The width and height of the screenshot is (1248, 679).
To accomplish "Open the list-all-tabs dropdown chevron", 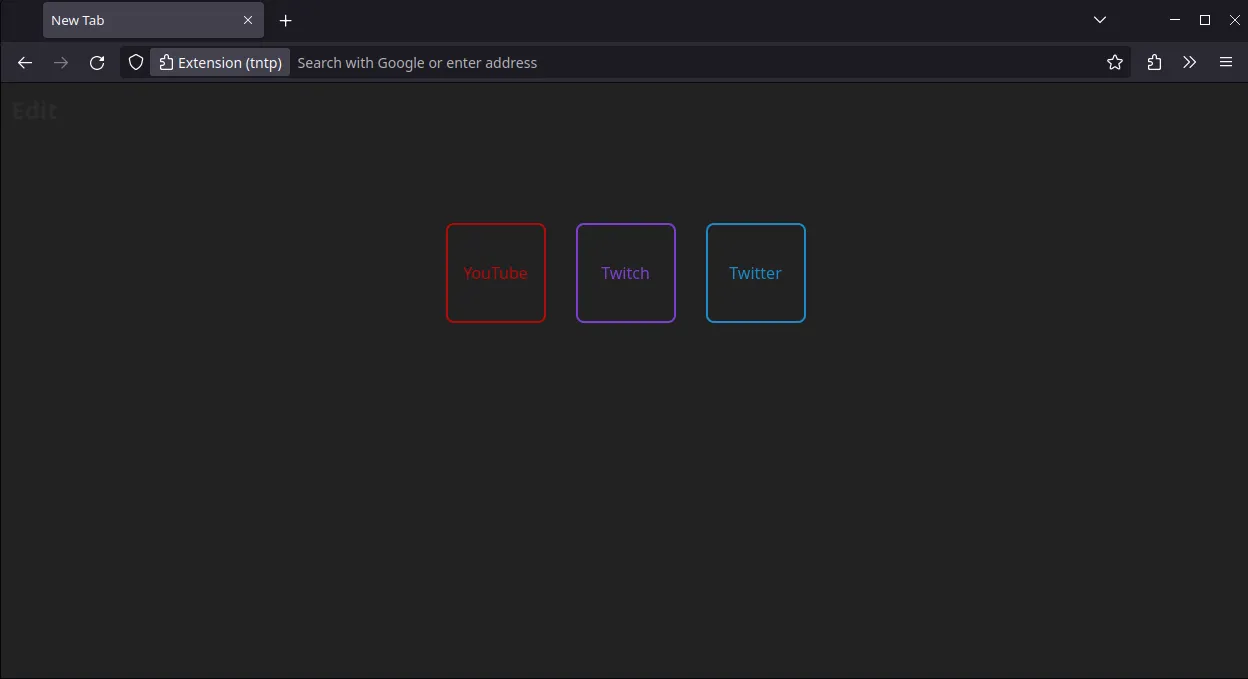I will 1100,20.
